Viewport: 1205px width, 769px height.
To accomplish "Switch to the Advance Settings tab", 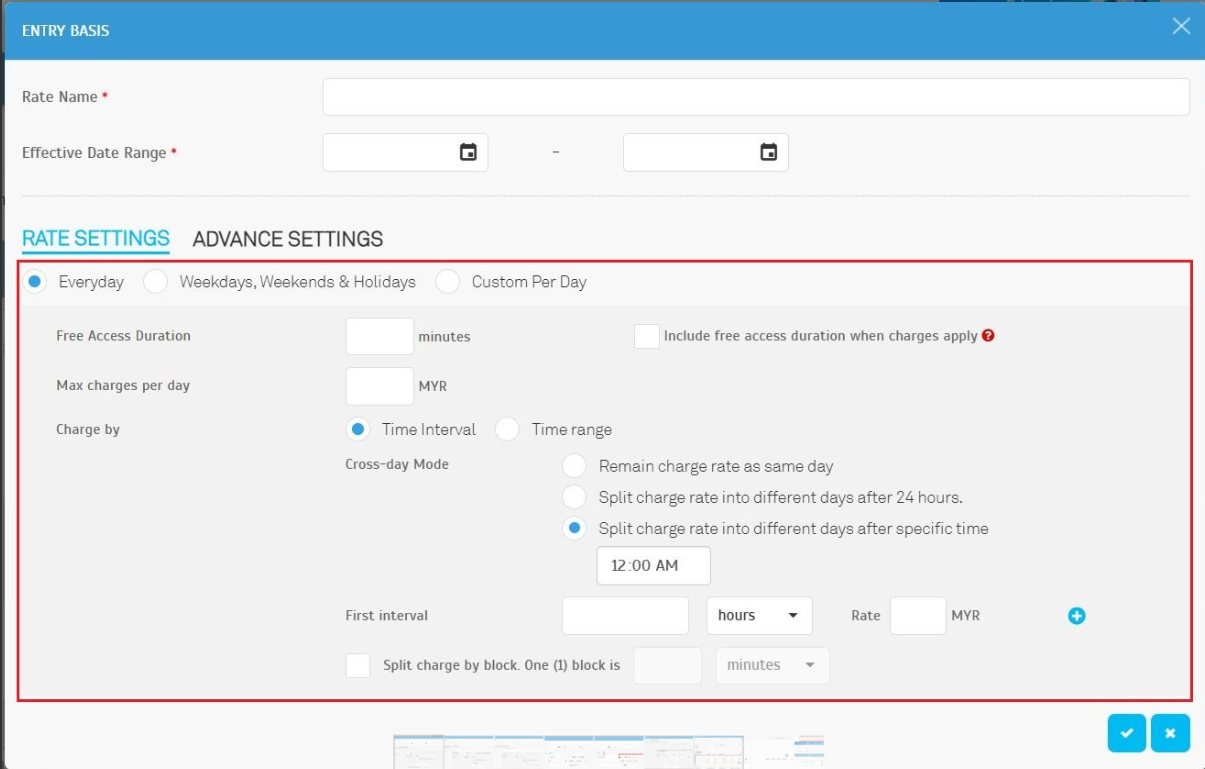I will tap(287, 239).
